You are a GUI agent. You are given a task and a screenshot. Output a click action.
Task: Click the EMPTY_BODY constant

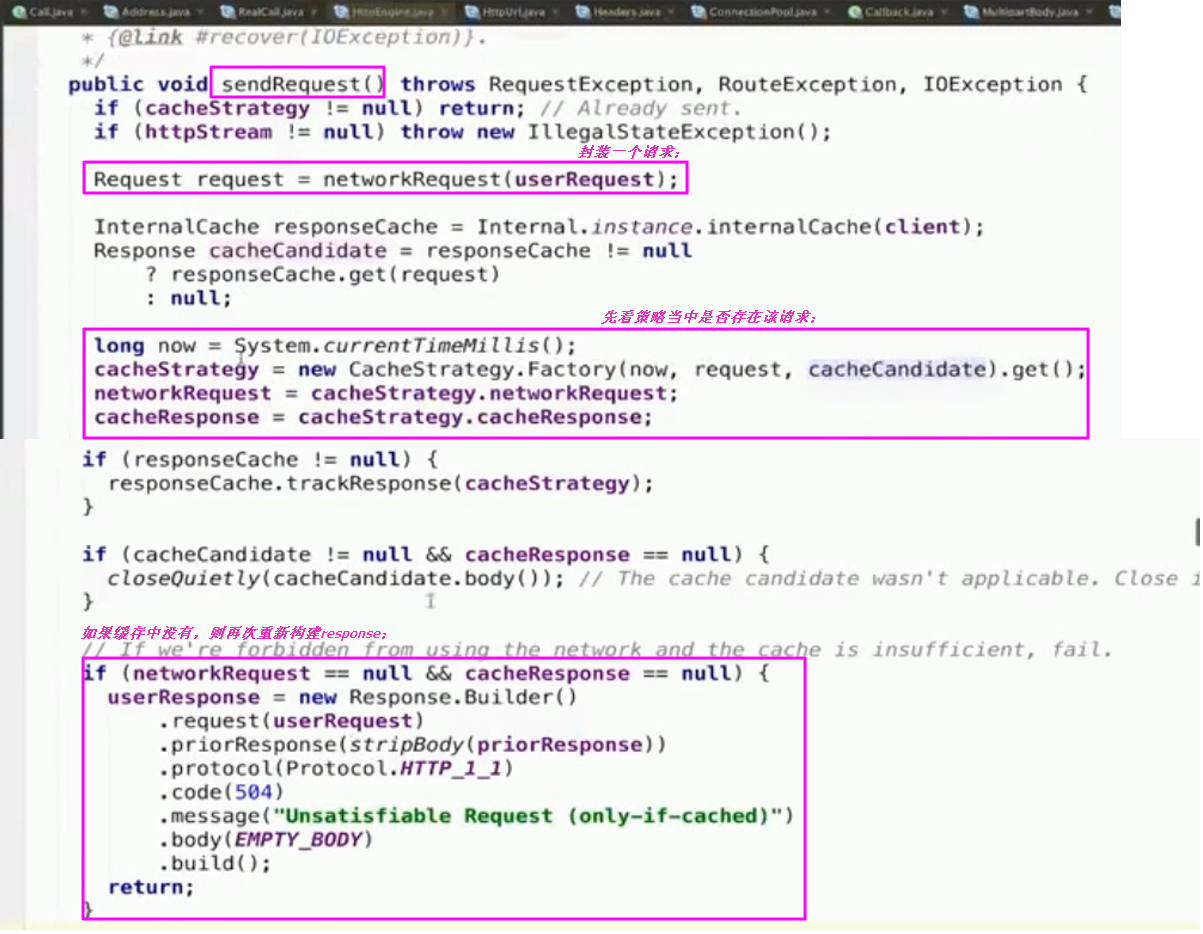tap(297, 841)
